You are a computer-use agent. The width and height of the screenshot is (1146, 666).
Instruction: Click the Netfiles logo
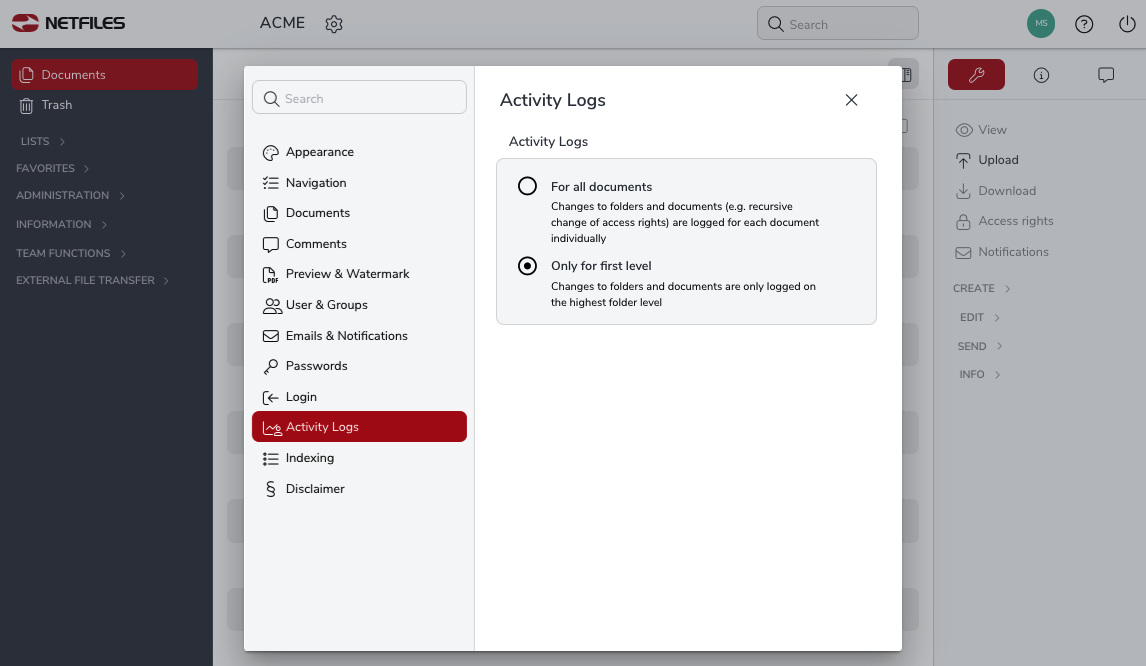[x=68, y=23]
